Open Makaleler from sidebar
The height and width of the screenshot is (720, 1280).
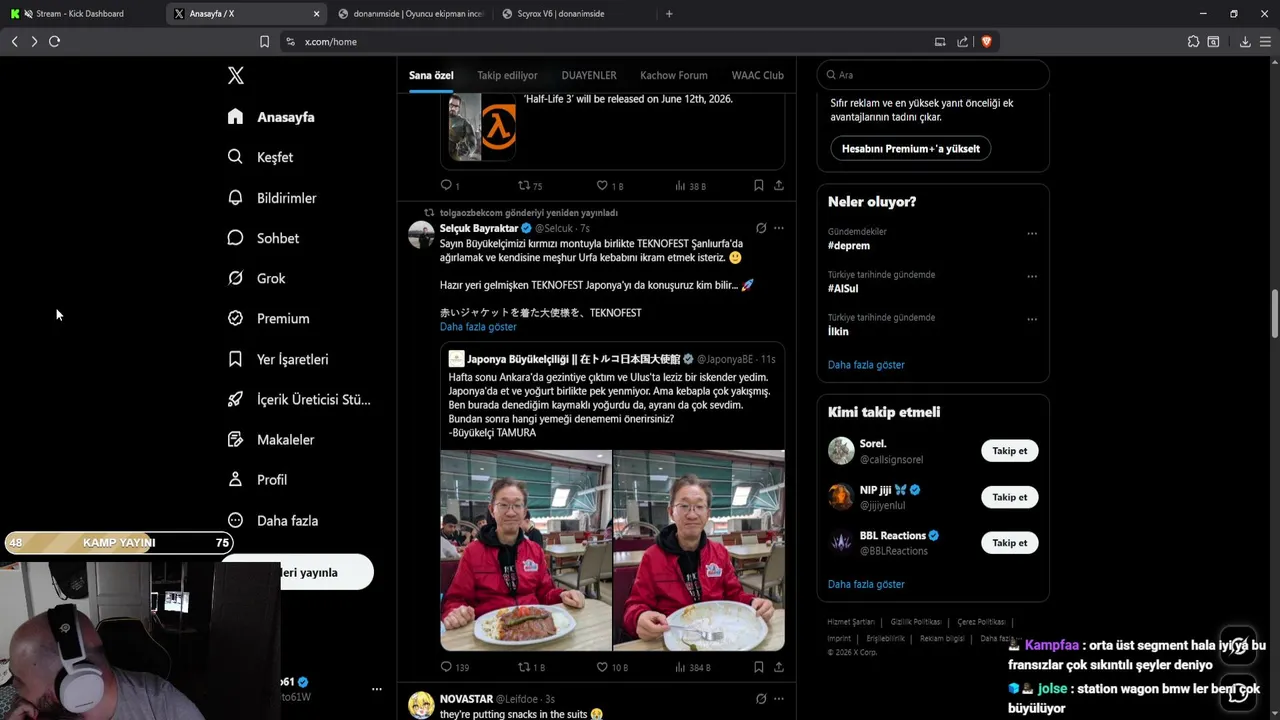pyautogui.click(x=271, y=439)
